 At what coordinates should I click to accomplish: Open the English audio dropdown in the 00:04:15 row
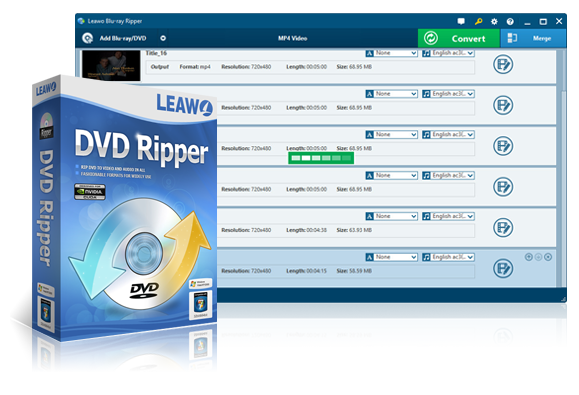(x=453, y=257)
